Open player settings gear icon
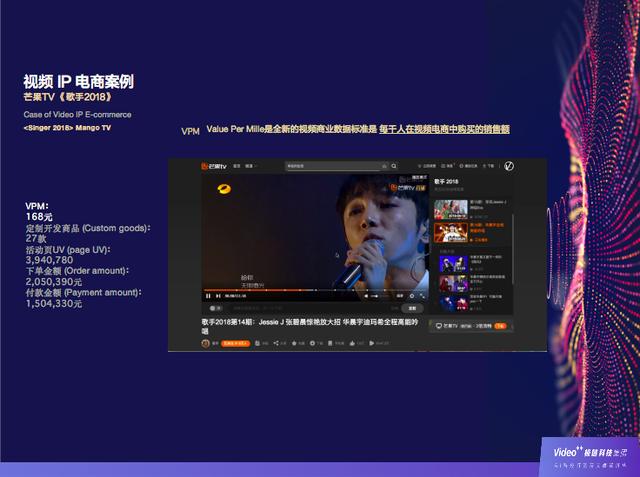 (412, 296)
